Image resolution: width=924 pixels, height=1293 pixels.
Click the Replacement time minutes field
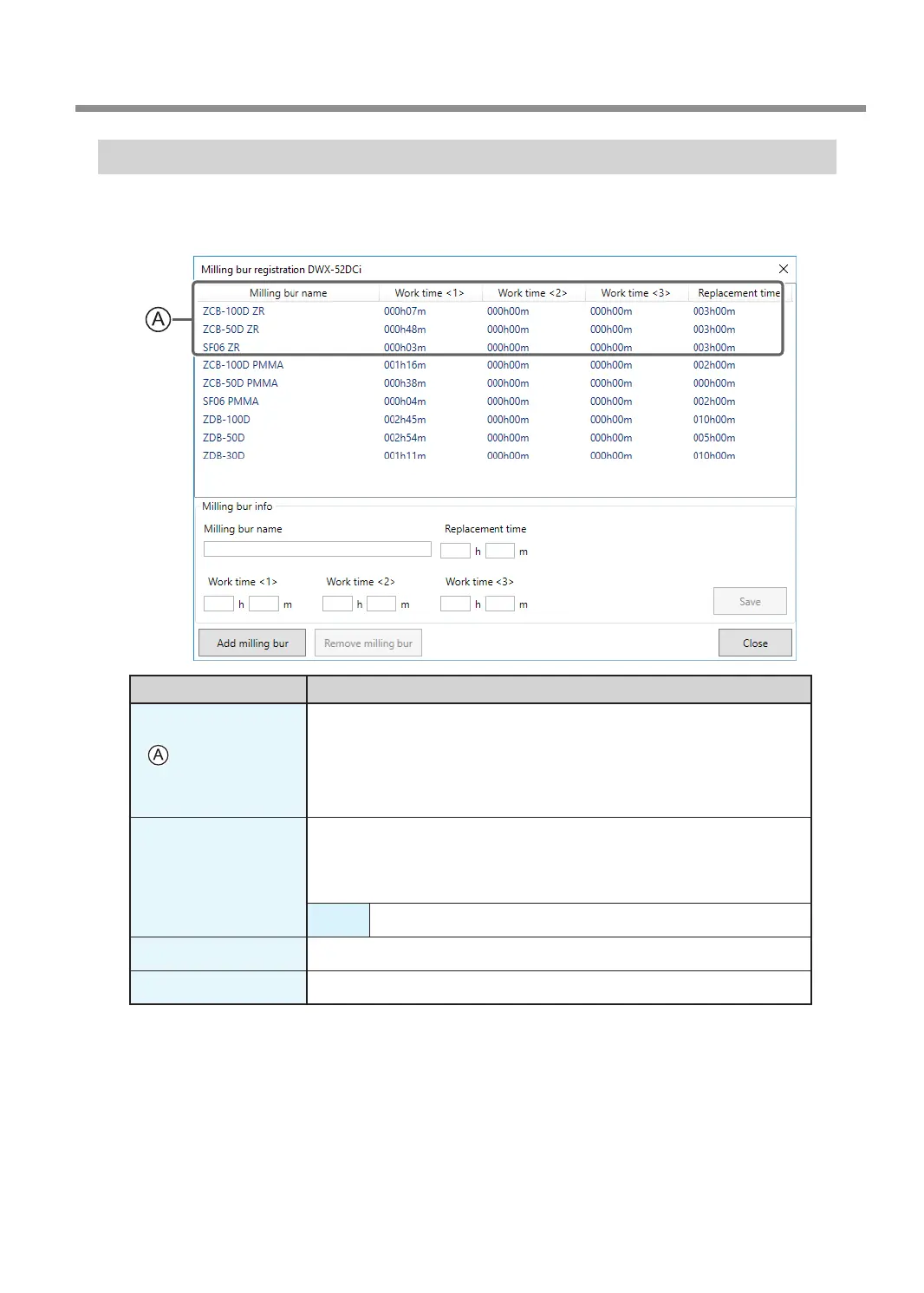[x=500, y=551]
